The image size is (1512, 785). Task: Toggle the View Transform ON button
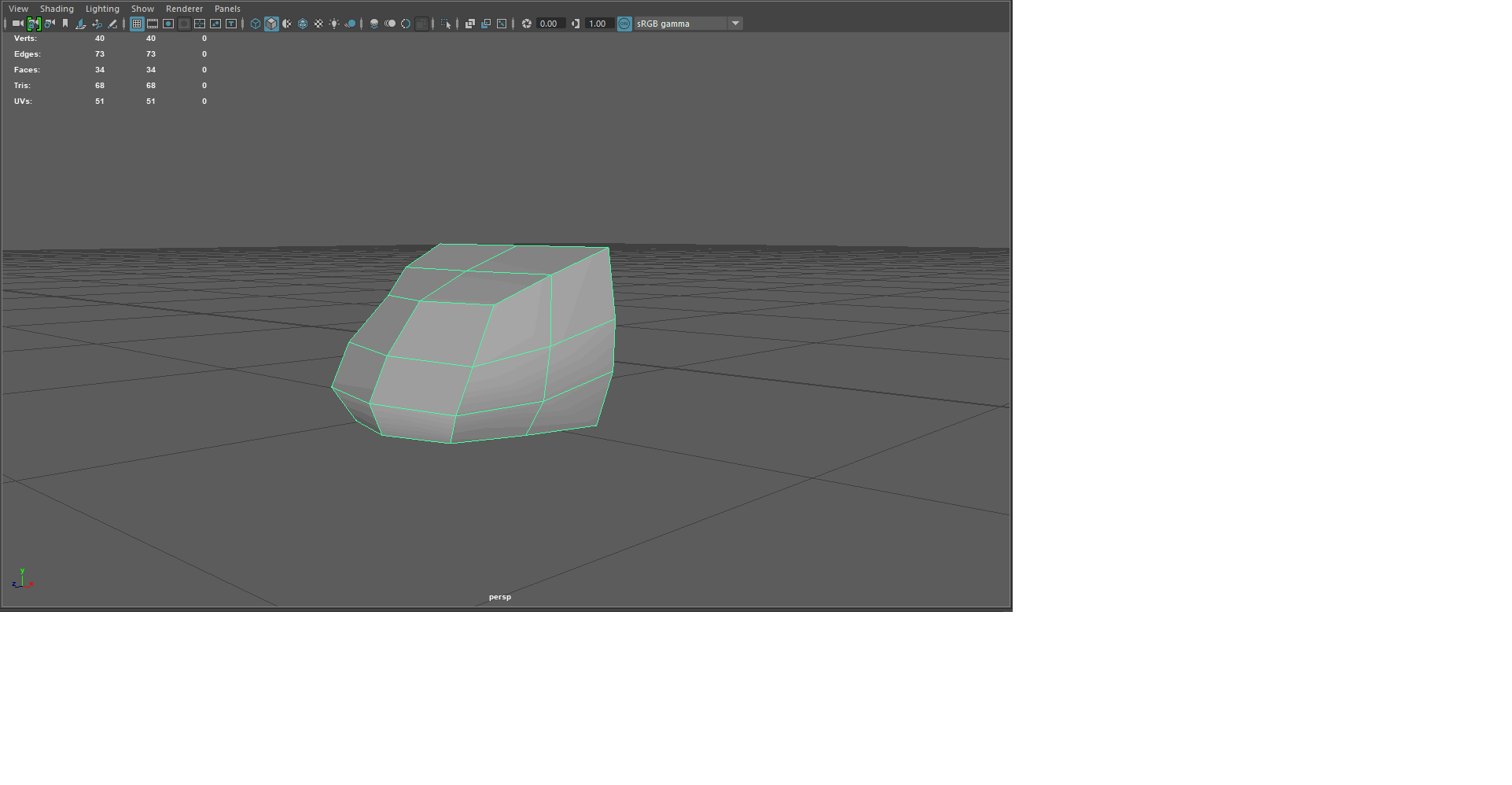624,24
